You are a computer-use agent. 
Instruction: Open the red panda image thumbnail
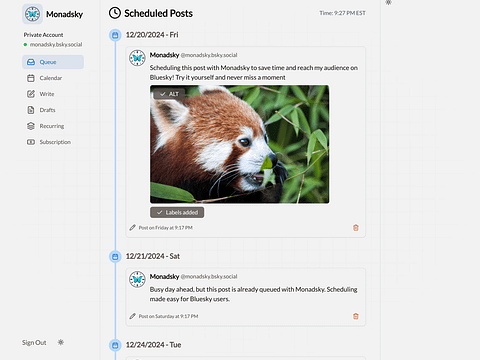point(239,144)
